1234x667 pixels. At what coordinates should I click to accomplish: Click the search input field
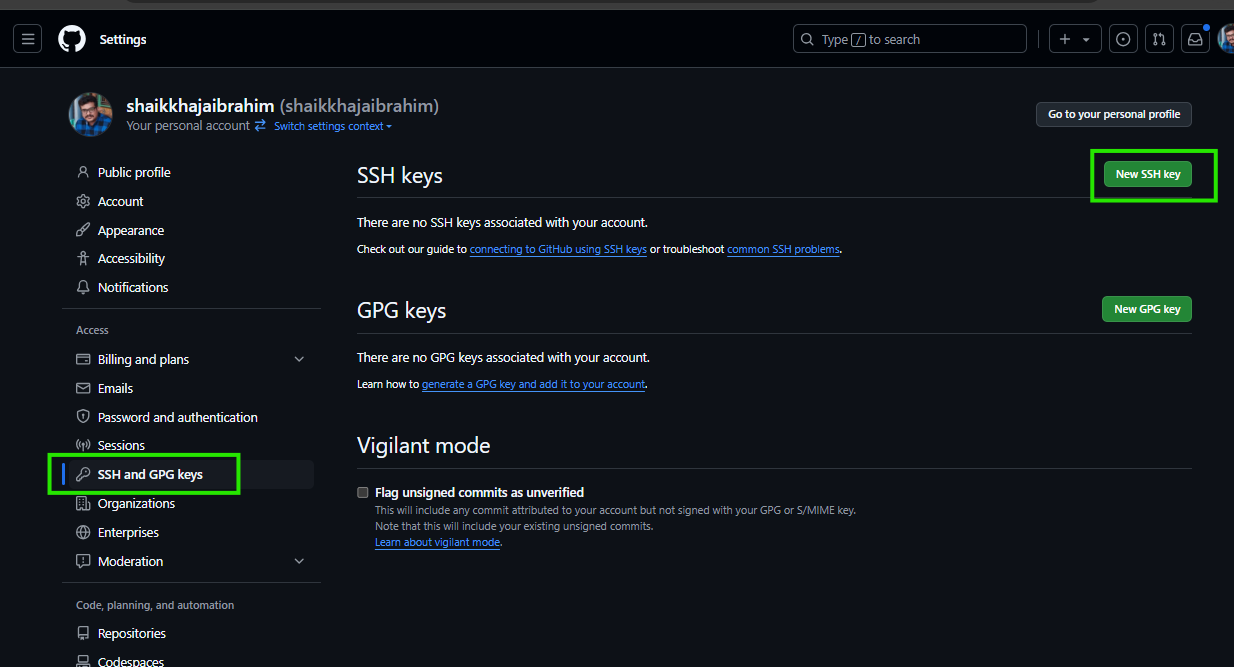pos(909,39)
